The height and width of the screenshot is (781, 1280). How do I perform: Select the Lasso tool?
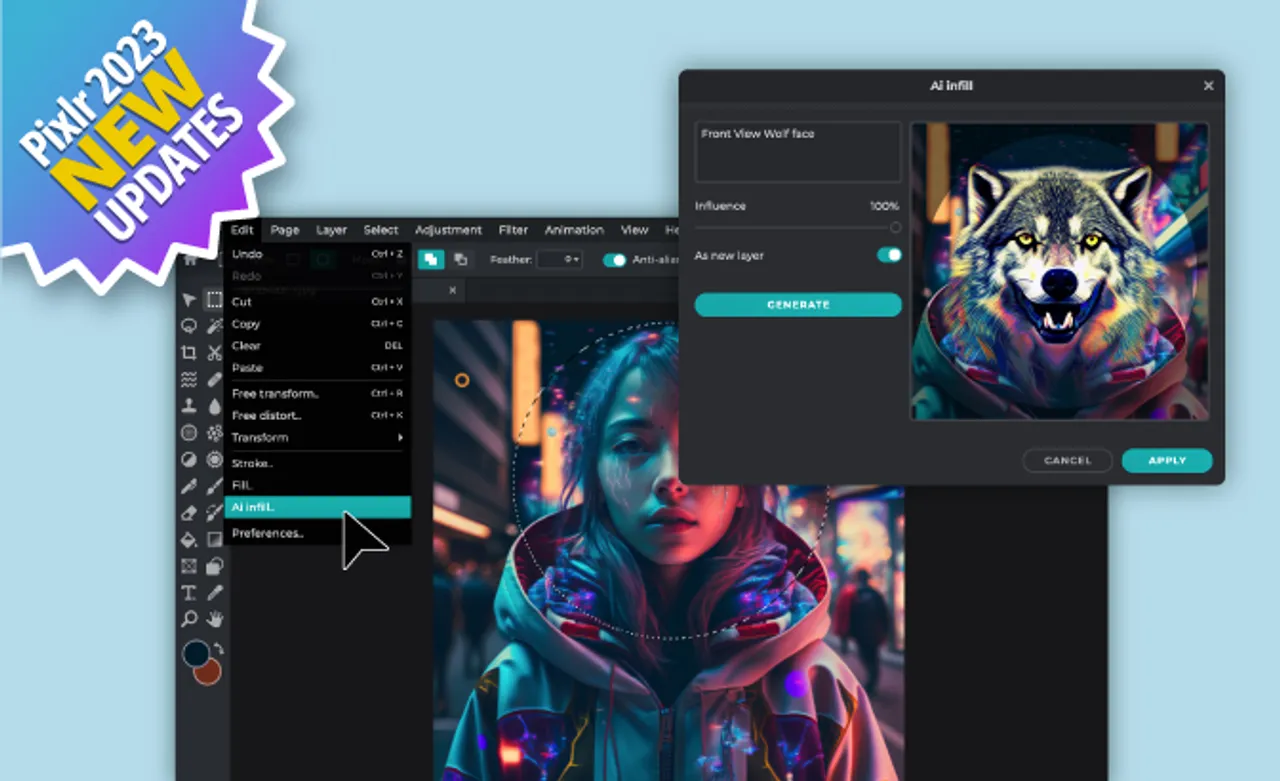[188, 326]
